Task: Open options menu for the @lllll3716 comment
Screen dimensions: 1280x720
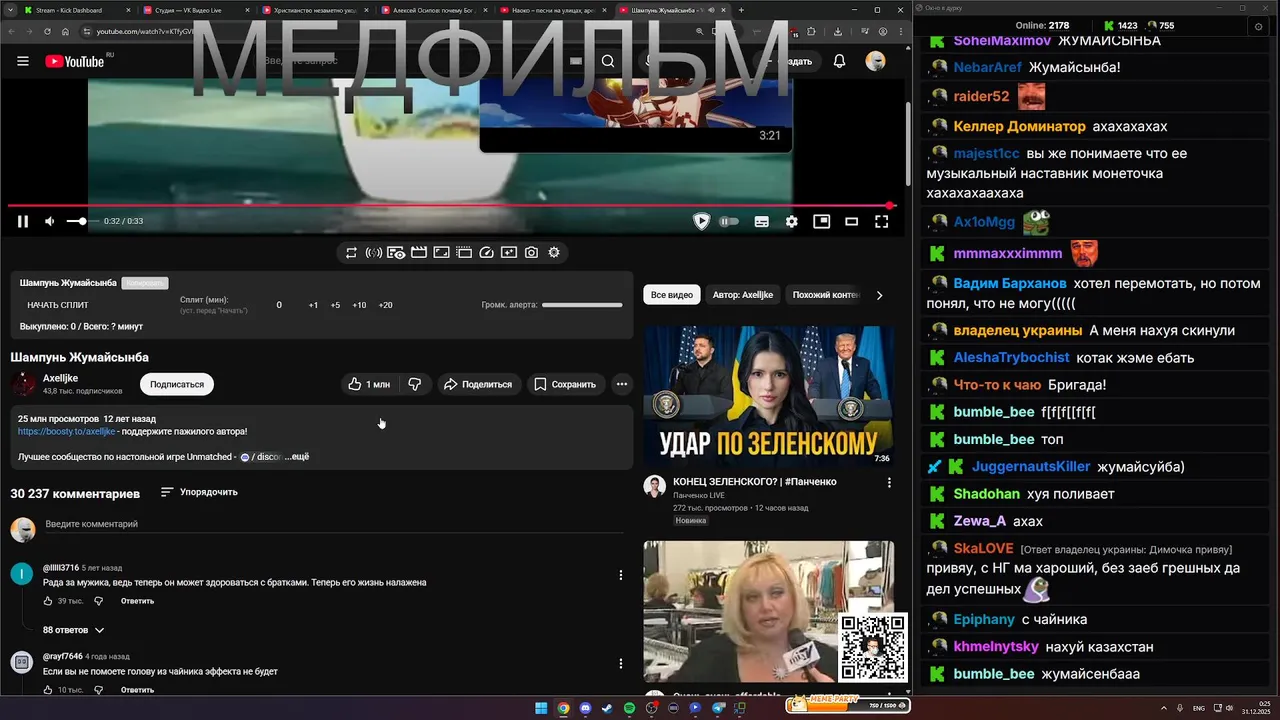Action: 621,575
